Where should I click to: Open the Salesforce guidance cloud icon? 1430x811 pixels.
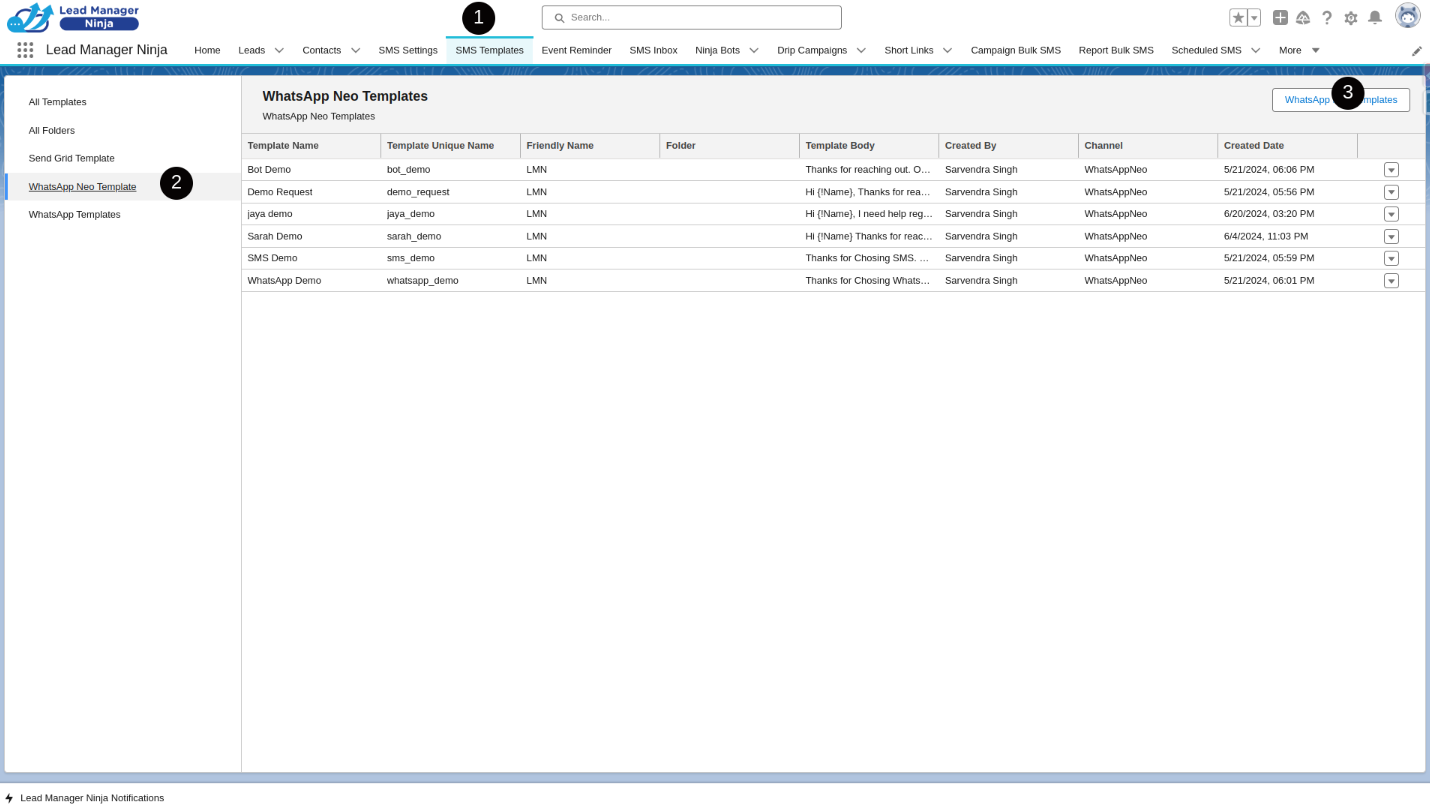click(1303, 17)
